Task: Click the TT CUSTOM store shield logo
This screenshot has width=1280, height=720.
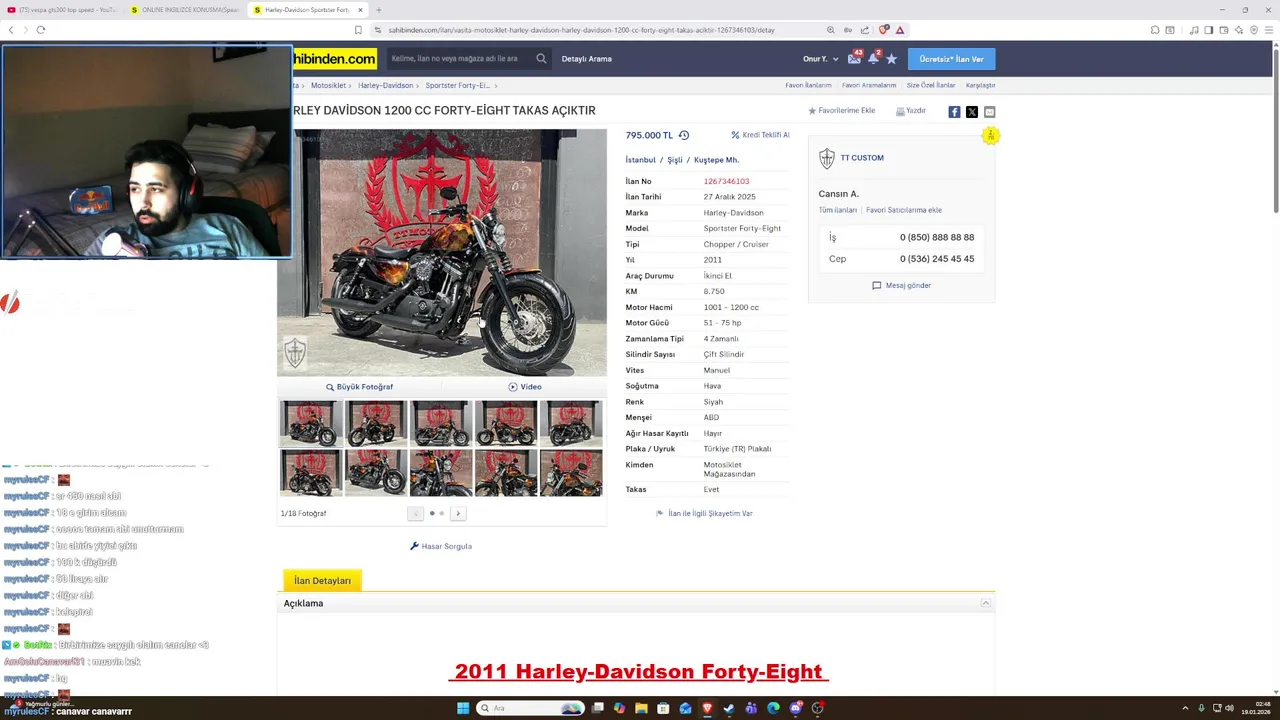Action: 826,158
